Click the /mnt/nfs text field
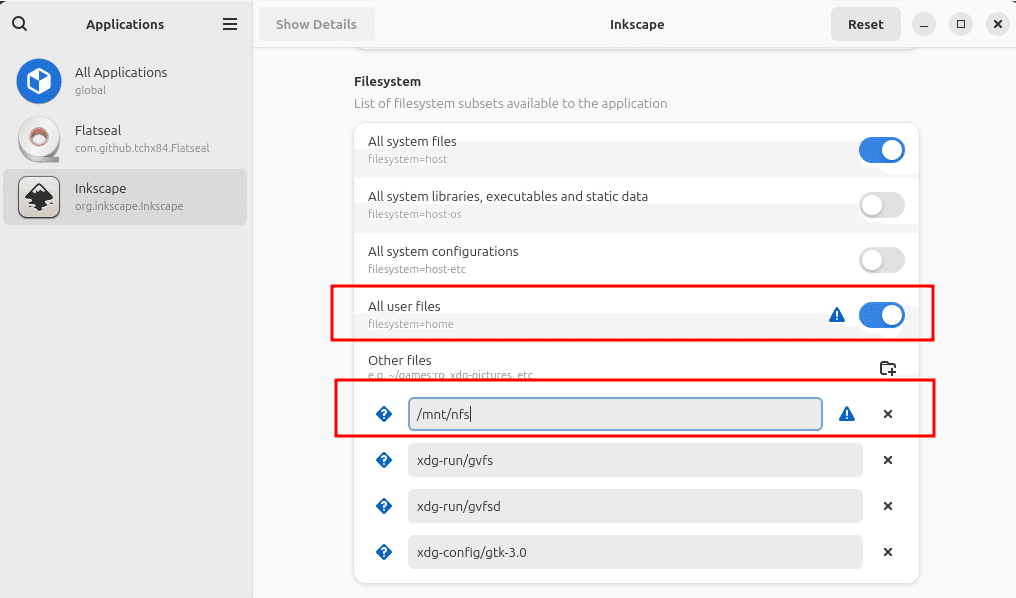This screenshot has width=1016, height=598. (614, 414)
